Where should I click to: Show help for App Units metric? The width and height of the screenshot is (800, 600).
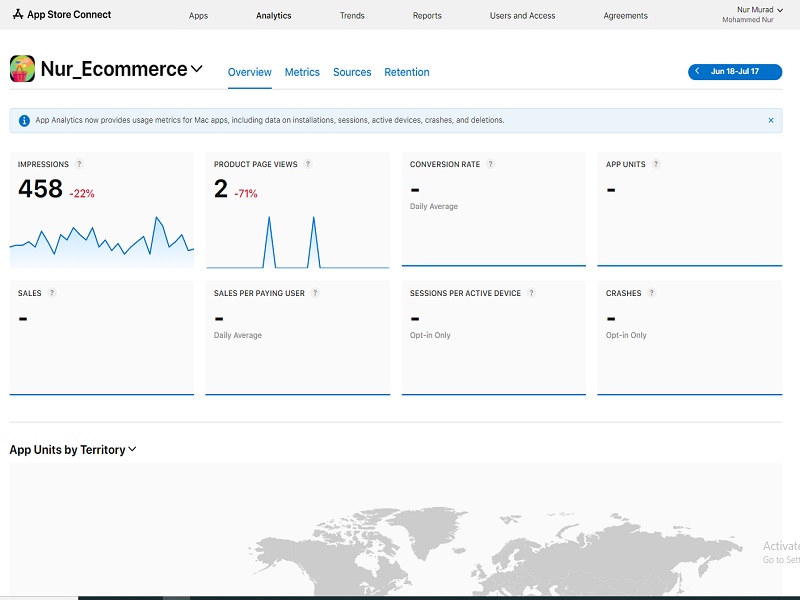(656, 164)
